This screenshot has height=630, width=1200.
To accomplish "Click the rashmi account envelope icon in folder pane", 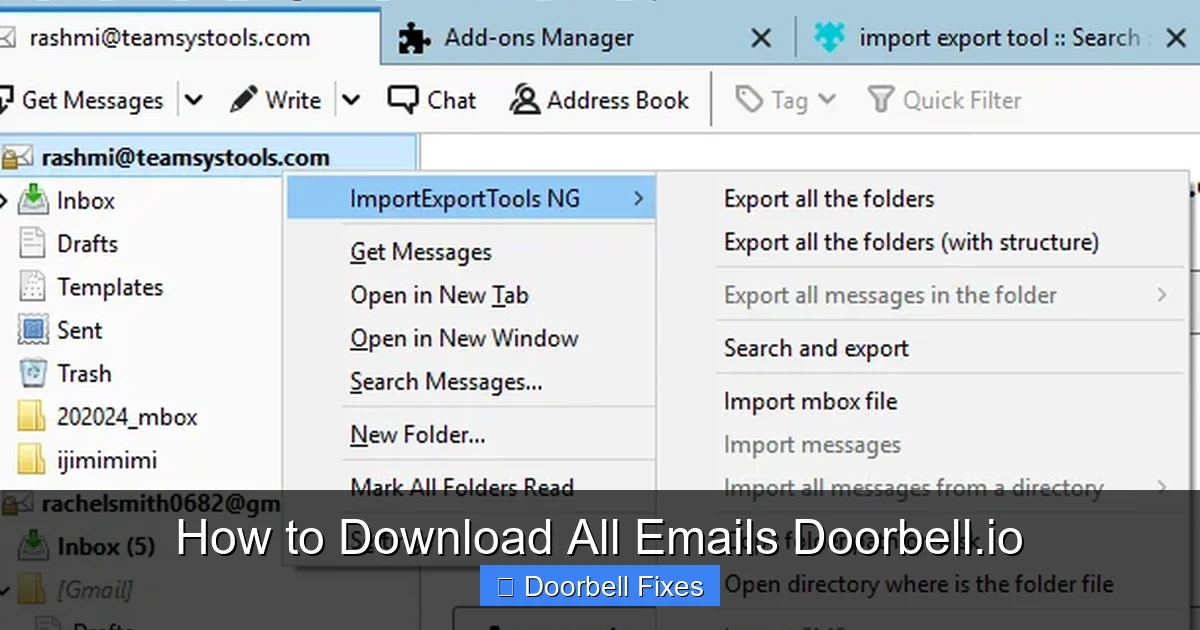I will [17, 158].
